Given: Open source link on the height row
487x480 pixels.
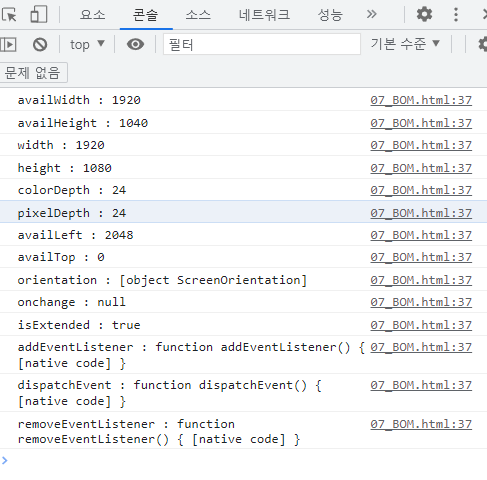Looking at the screenshot, I should pos(421,168).
